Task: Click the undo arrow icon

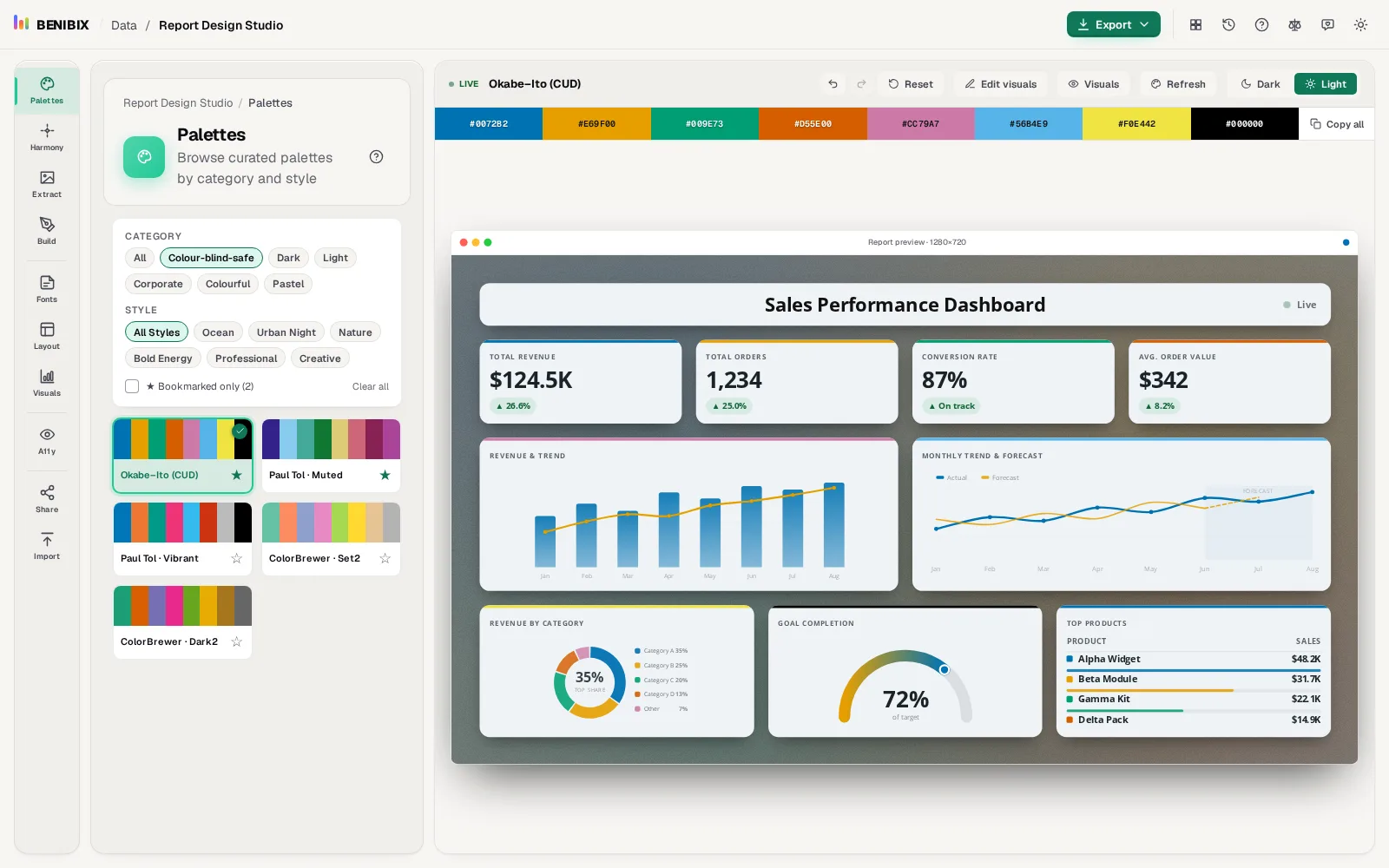Action: [833, 84]
